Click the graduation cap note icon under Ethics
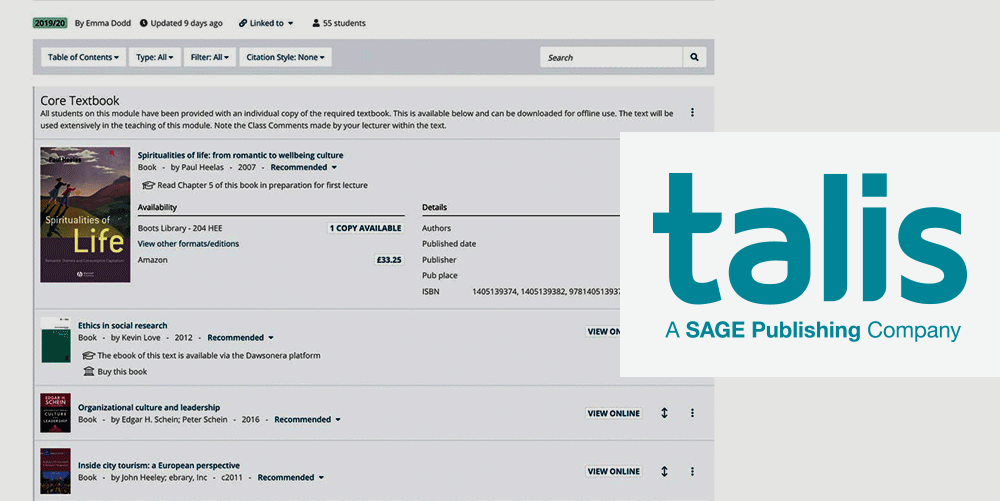This screenshot has height=501, width=1000. click(88, 355)
